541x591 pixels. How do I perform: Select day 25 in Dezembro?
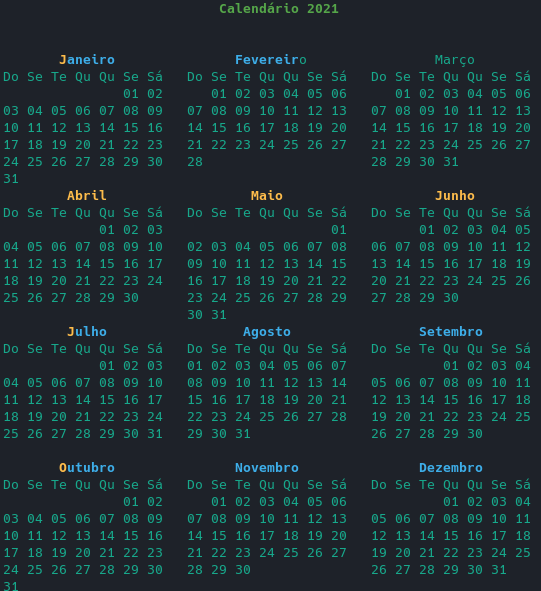pos(523,553)
